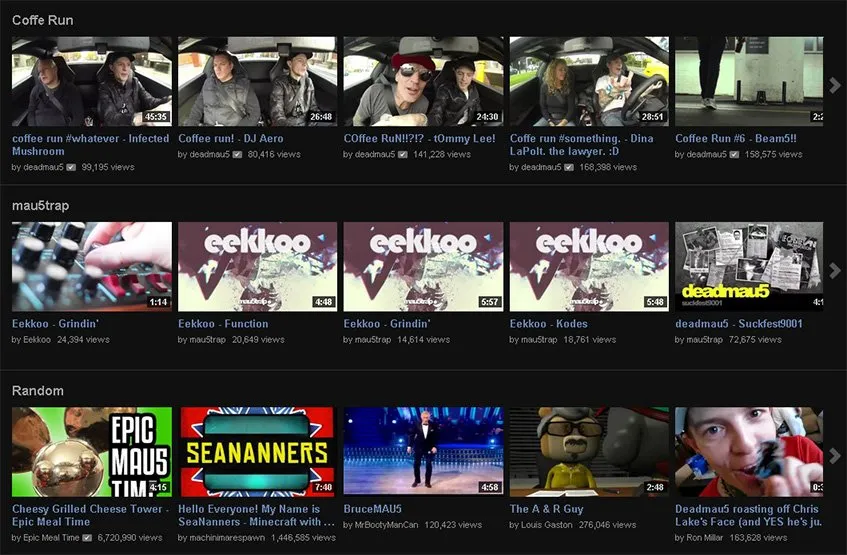Image resolution: width=847 pixels, height=555 pixels.
Task: Open the Coffee Run #6 Beam5 thumbnail
Action: click(x=749, y=82)
